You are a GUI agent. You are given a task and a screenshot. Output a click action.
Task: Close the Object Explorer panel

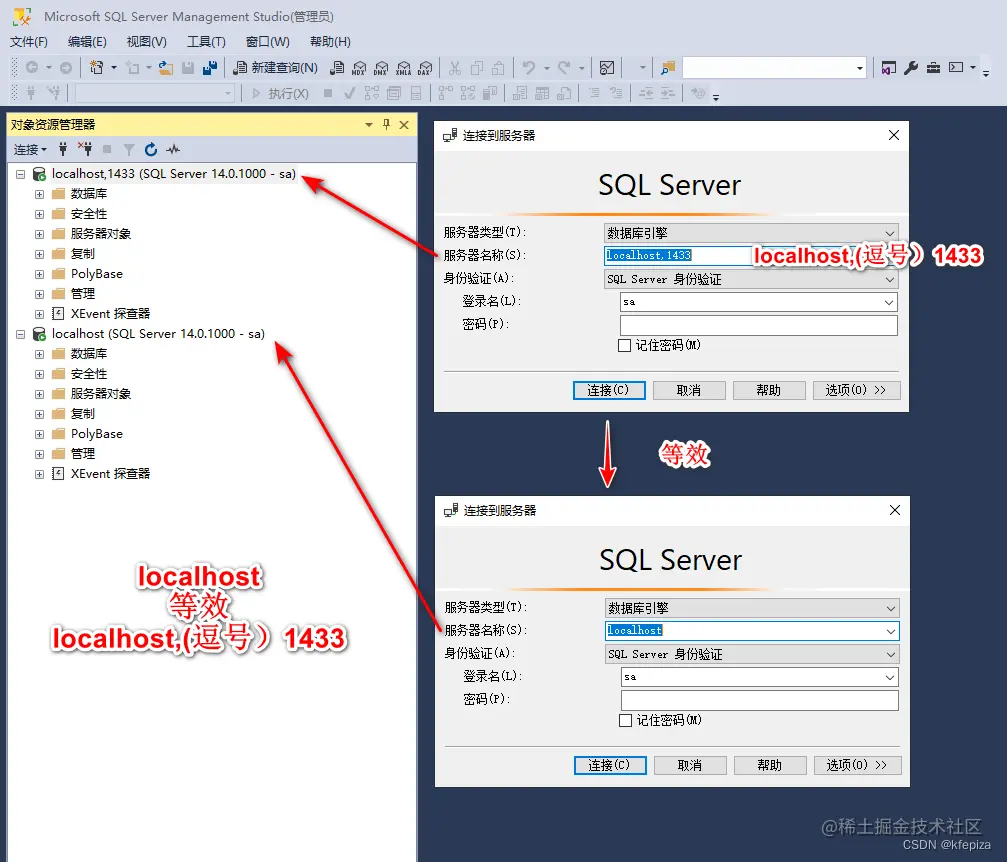tap(404, 125)
